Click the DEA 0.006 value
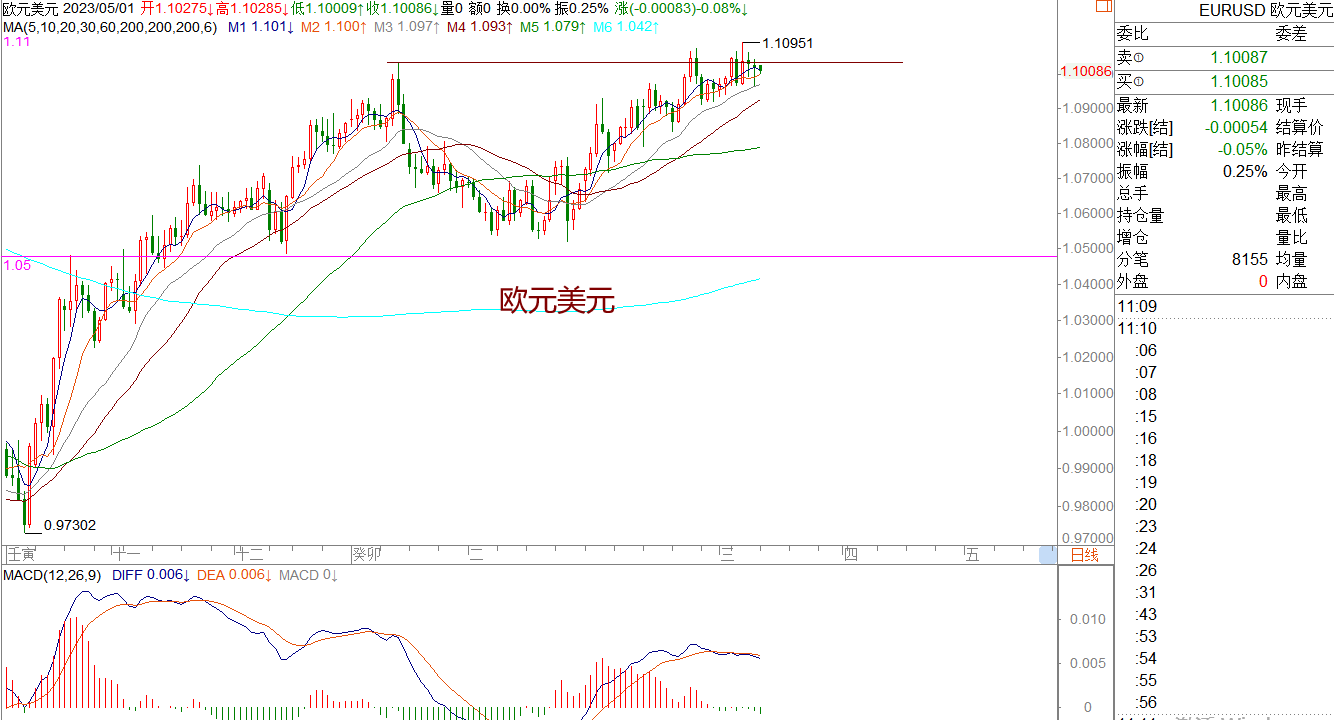1334x720 pixels. [234, 575]
